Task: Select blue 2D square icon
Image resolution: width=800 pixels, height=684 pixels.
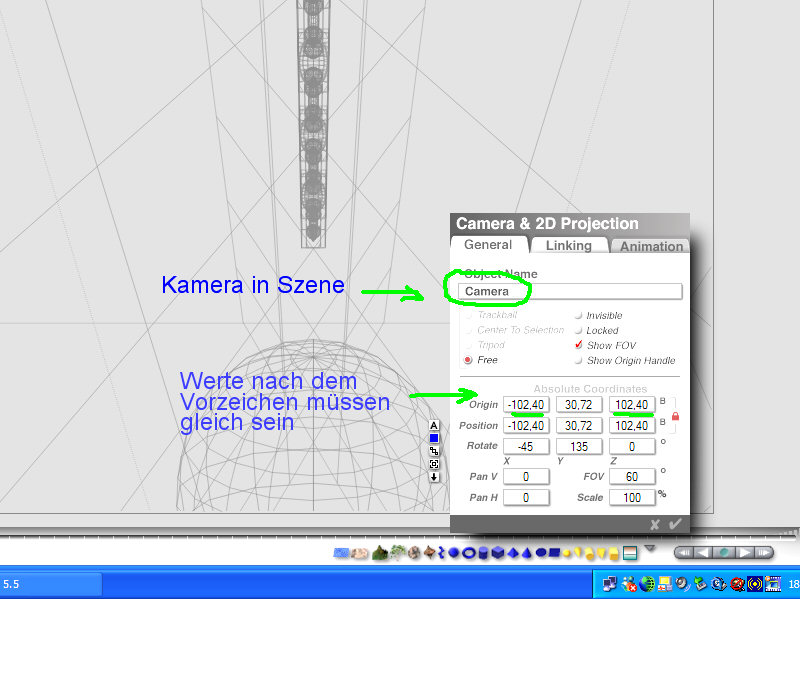Action: (554, 552)
